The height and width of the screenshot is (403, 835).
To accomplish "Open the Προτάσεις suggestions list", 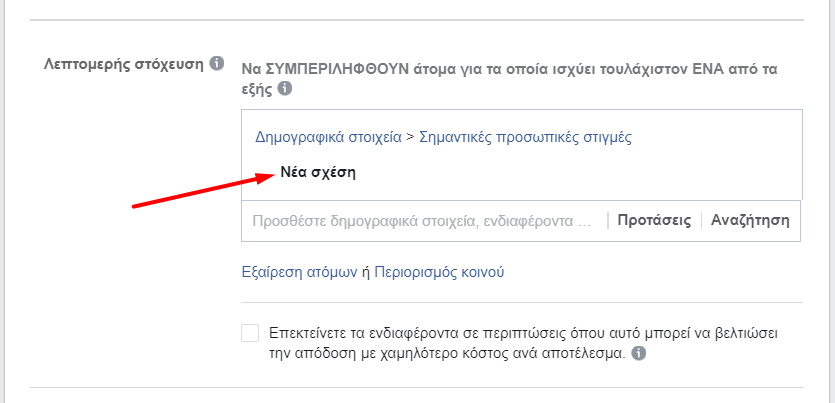I will click(x=654, y=221).
